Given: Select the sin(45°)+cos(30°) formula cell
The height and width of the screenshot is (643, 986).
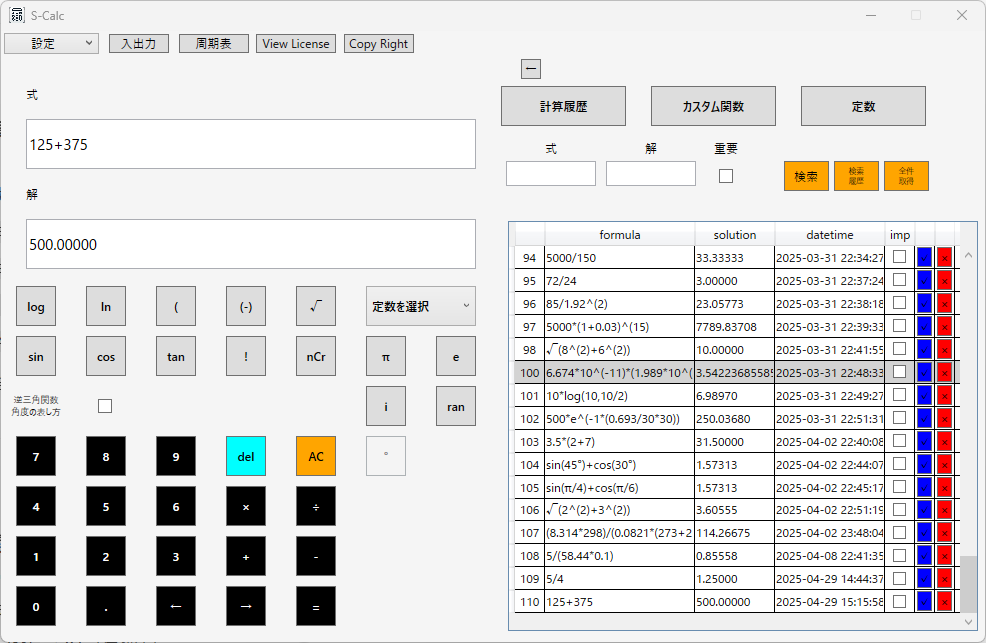Looking at the screenshot, I should click(619, 464).
